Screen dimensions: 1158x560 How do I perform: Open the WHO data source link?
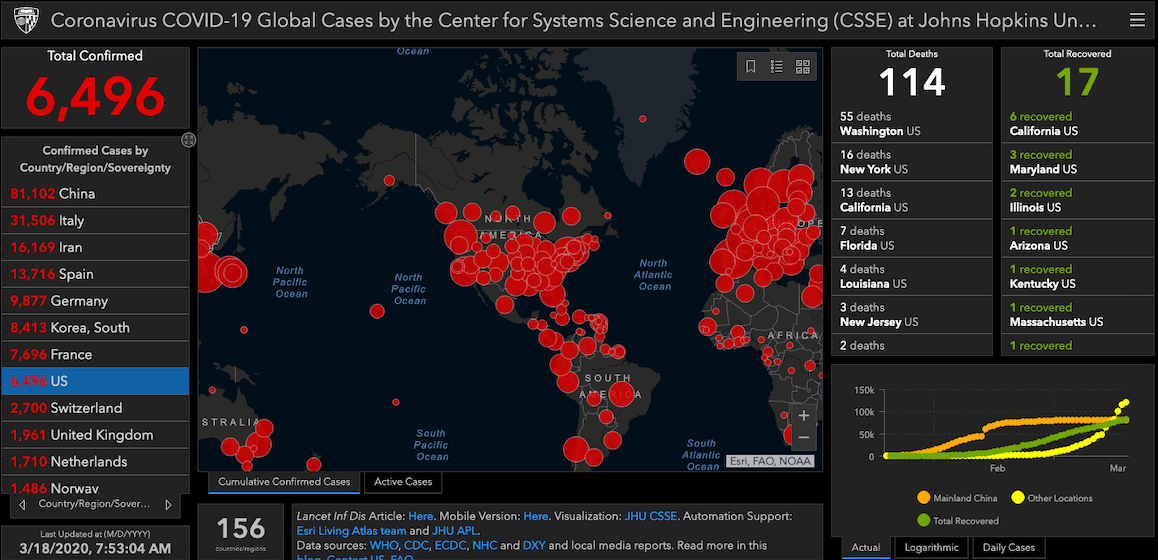383,545
